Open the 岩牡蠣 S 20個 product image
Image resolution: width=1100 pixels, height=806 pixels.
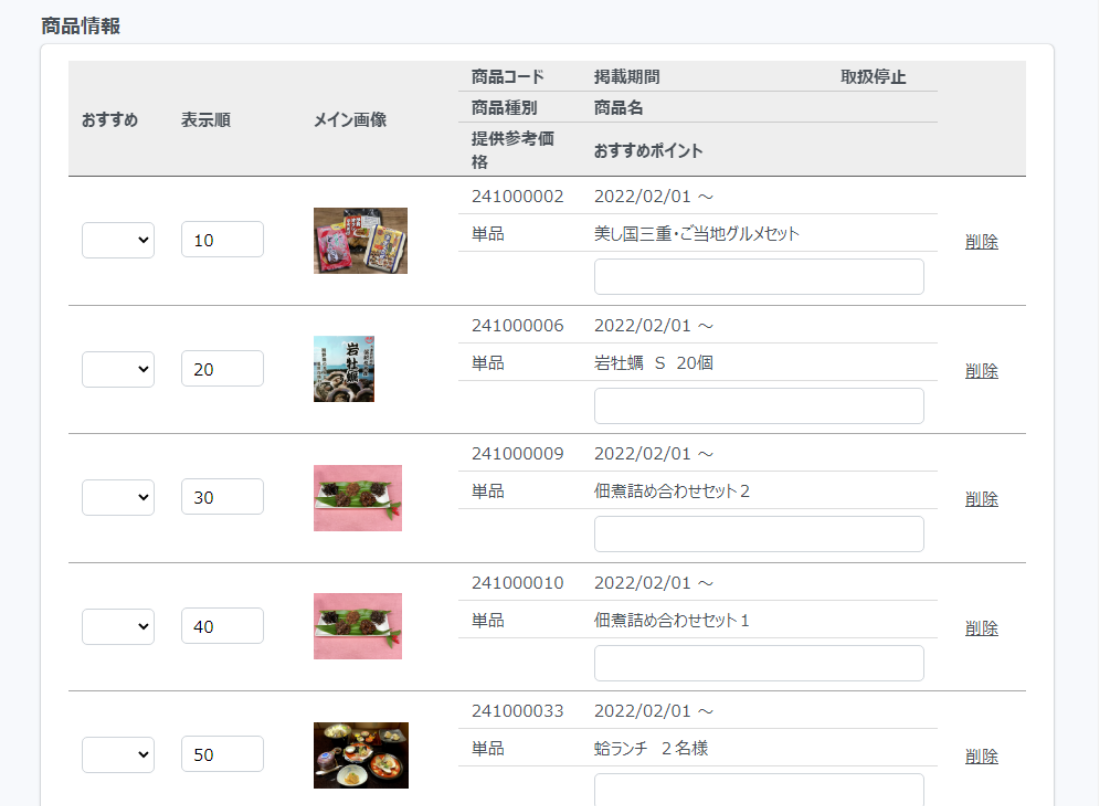(344, 369)
